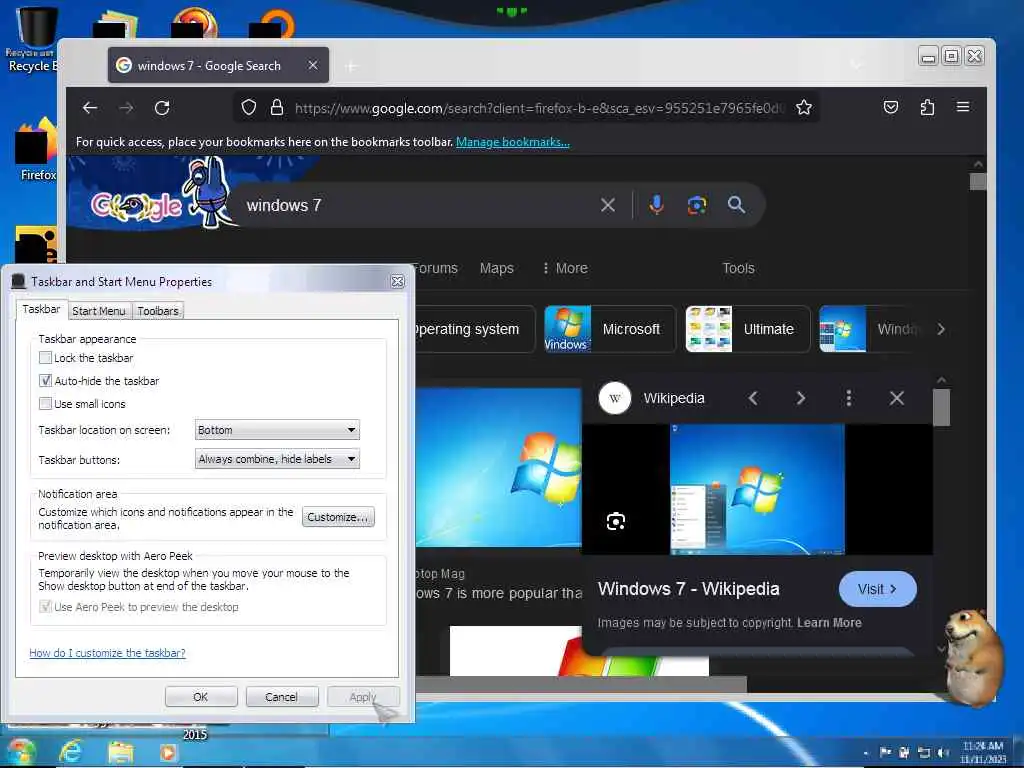The image size is (1024, 768).
Task: Select the Taskbar tab
Action: tap(41, 309)
